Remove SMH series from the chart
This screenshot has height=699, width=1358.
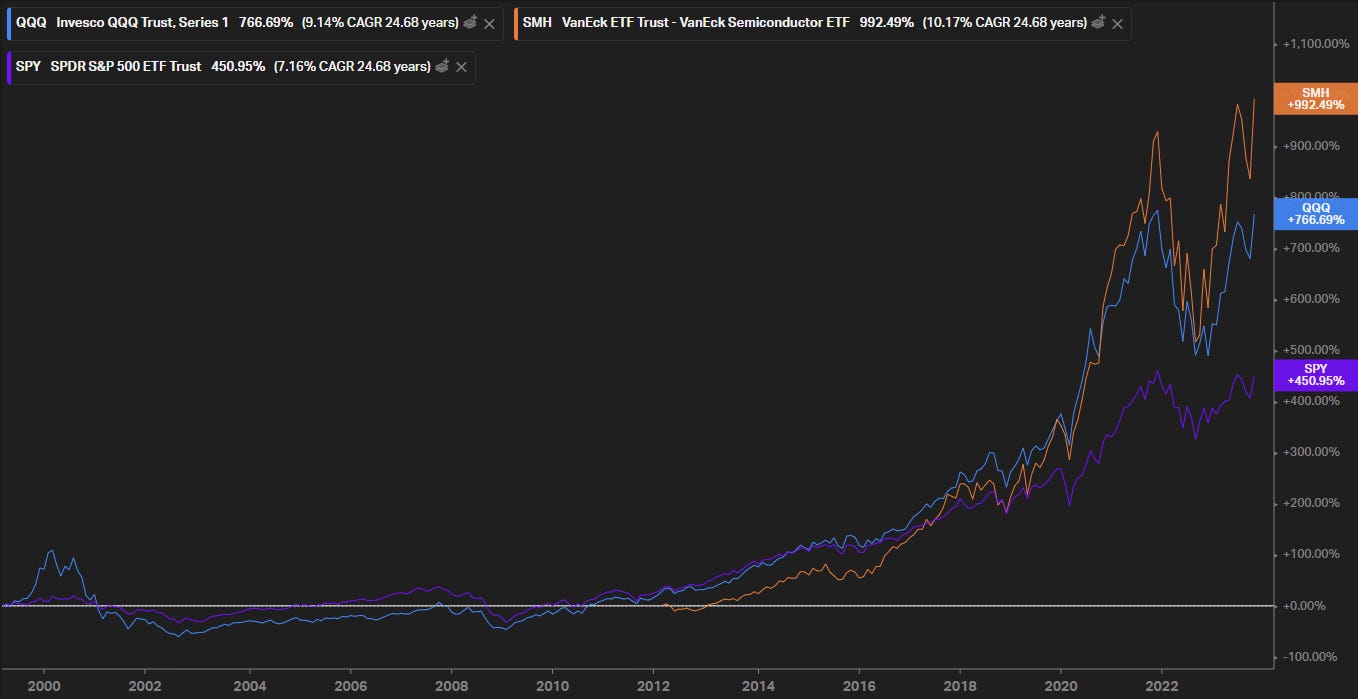(x=1117, y=22)
